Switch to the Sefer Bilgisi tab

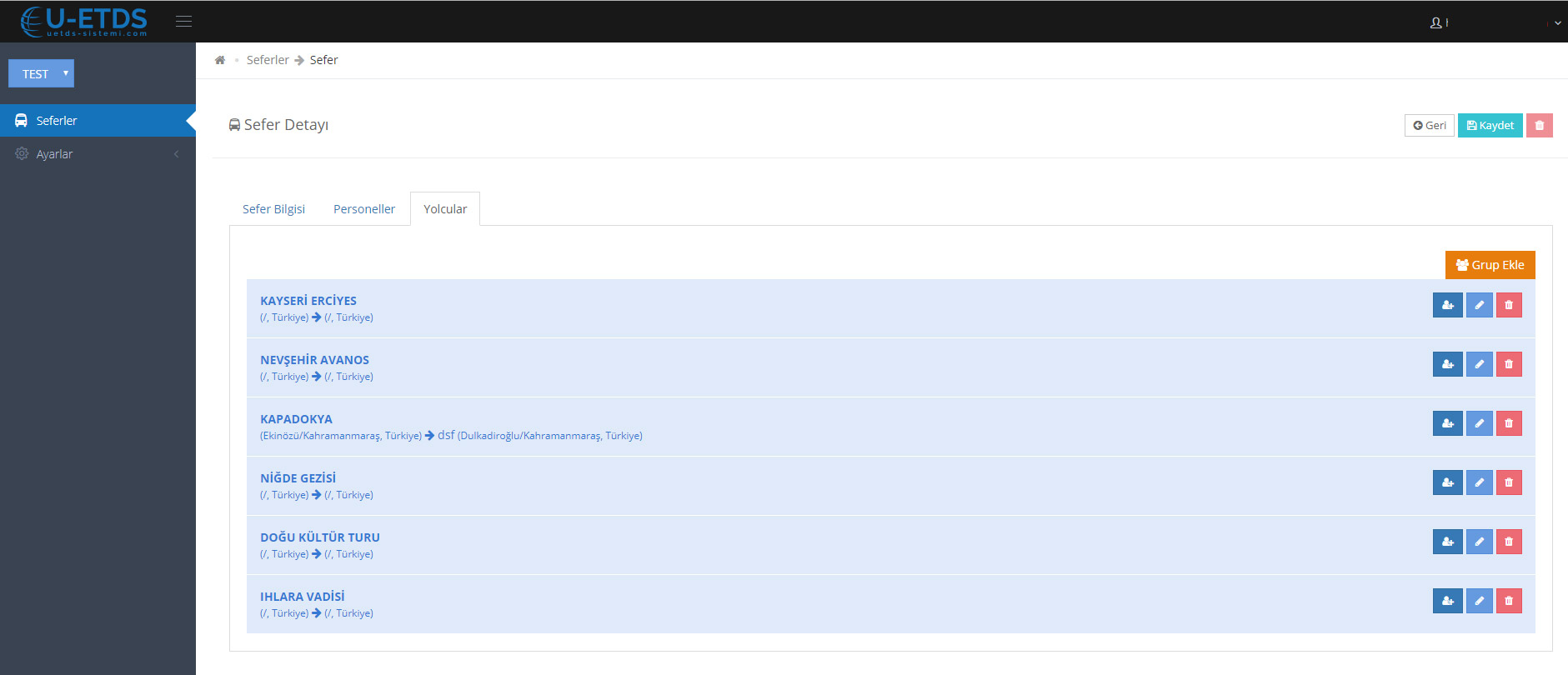point(273,209)
